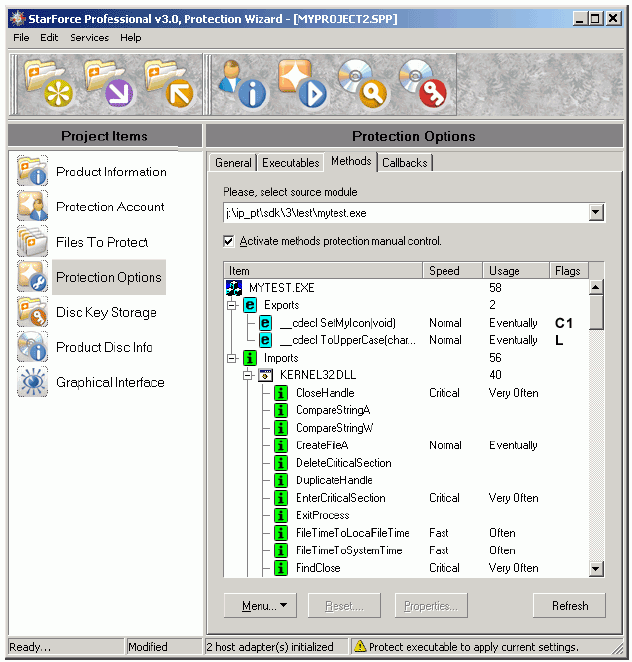Click the cyan Exports group icon

(250, 305)
